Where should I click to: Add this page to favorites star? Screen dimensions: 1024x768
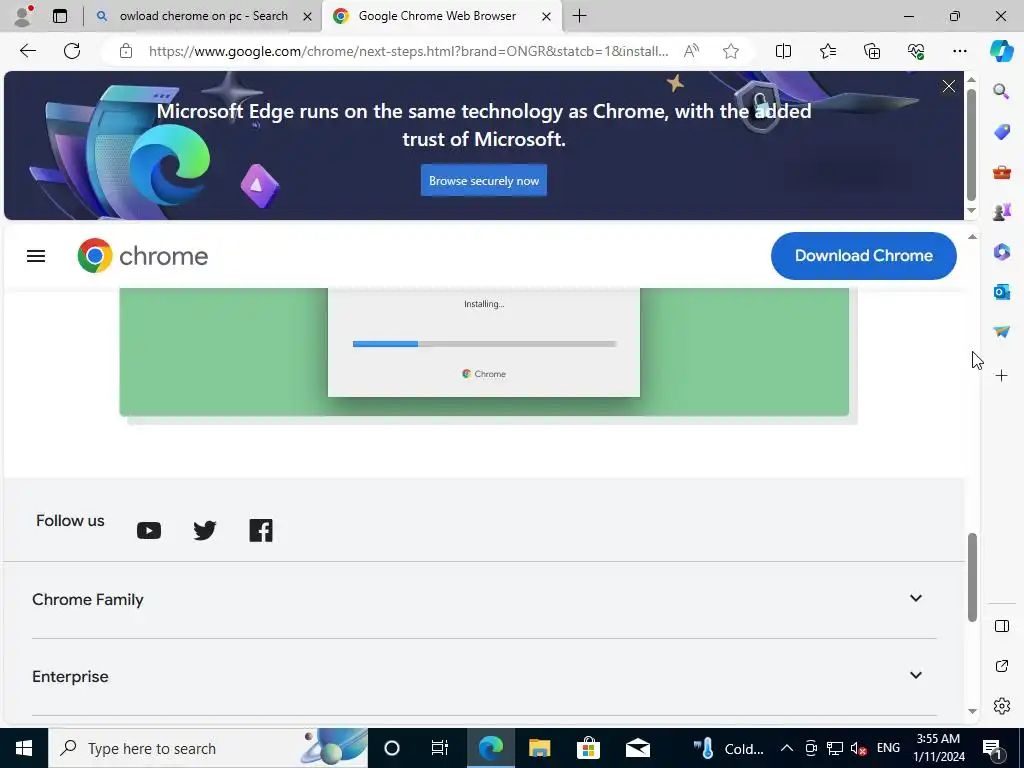point(731,51)
